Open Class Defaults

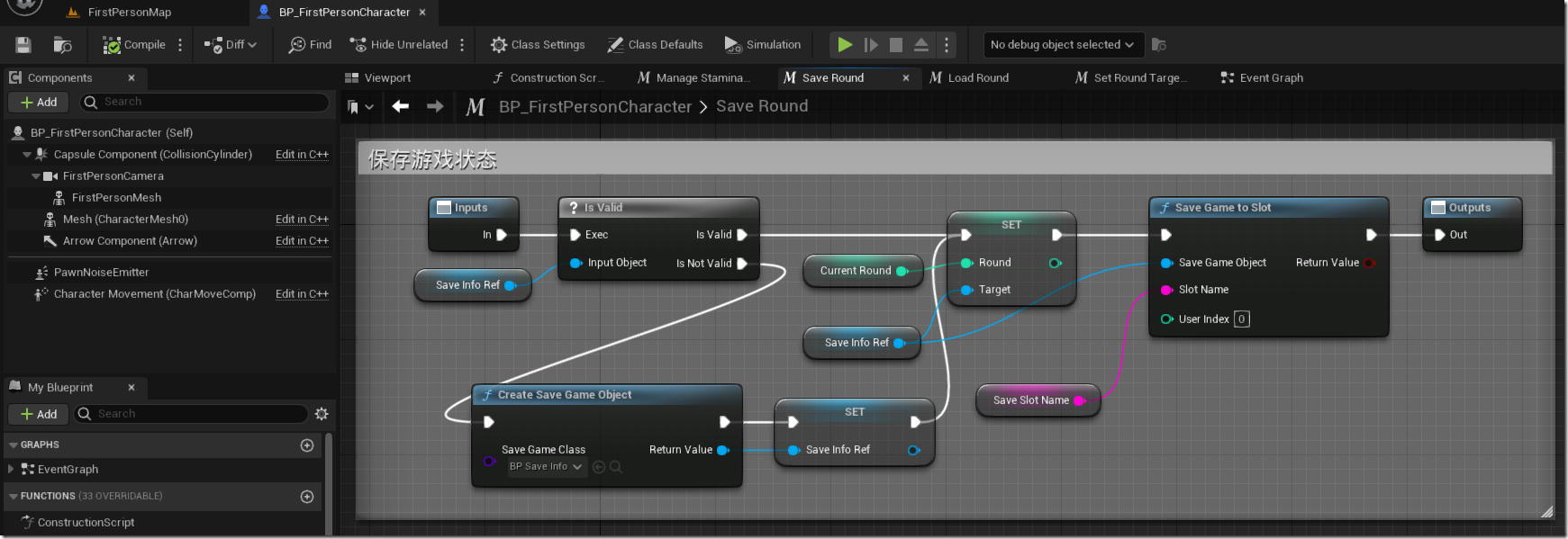(x=655, y=45)
